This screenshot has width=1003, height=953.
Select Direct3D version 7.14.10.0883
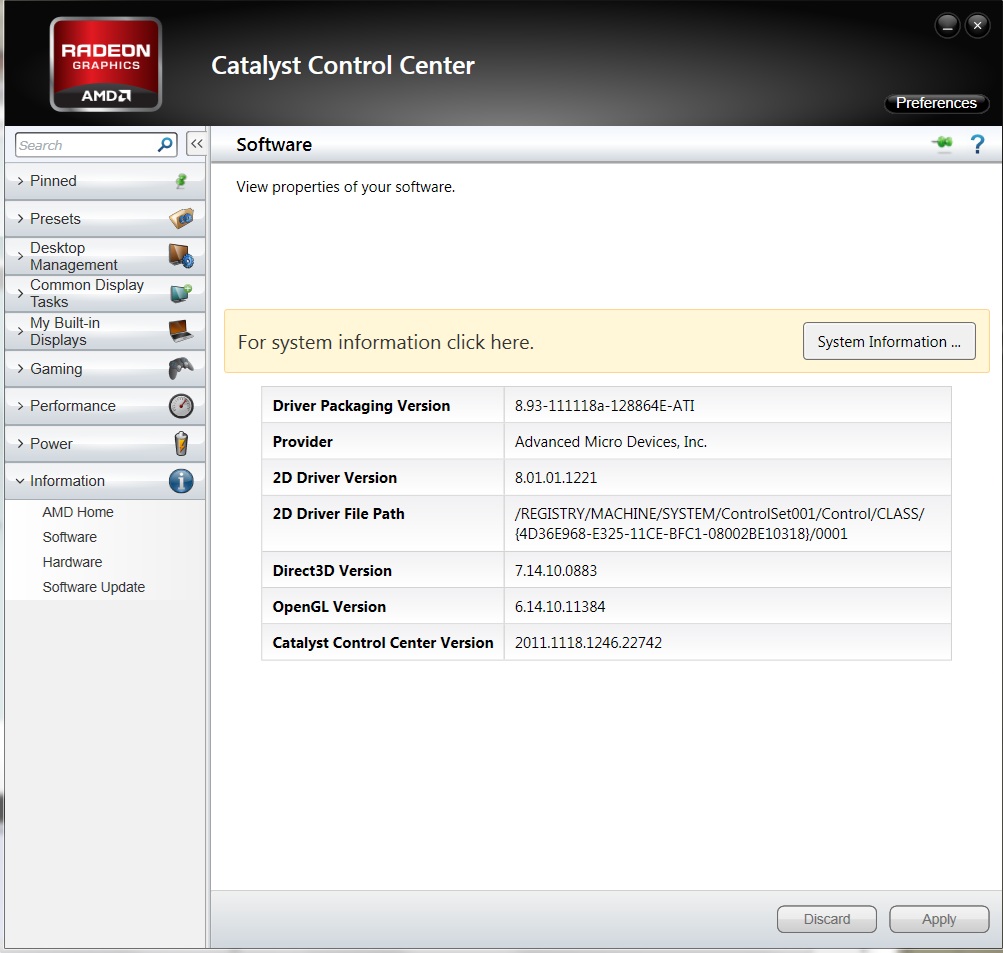click(556, 571)
